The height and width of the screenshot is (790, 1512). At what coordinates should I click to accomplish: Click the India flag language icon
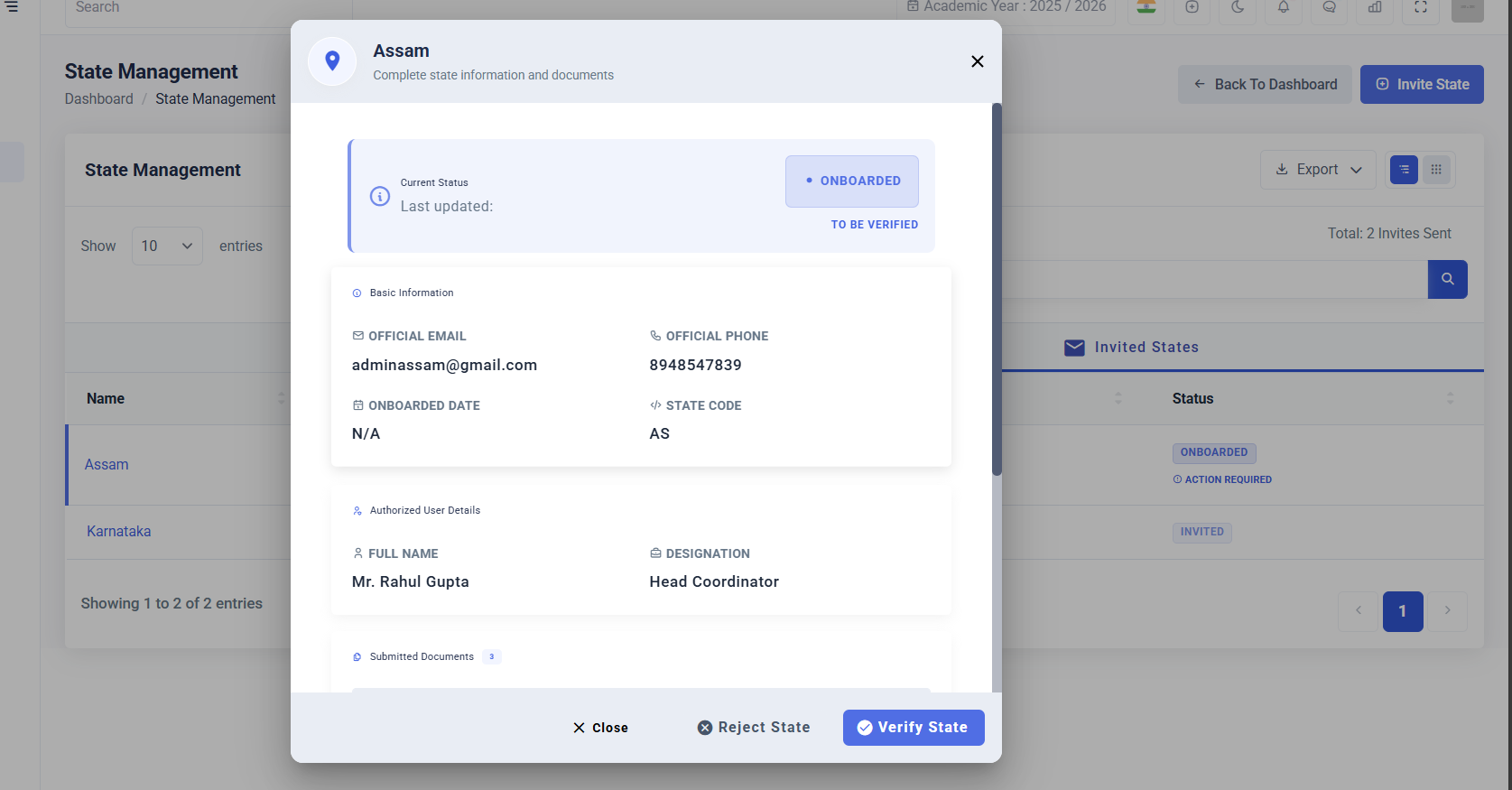1146,7
